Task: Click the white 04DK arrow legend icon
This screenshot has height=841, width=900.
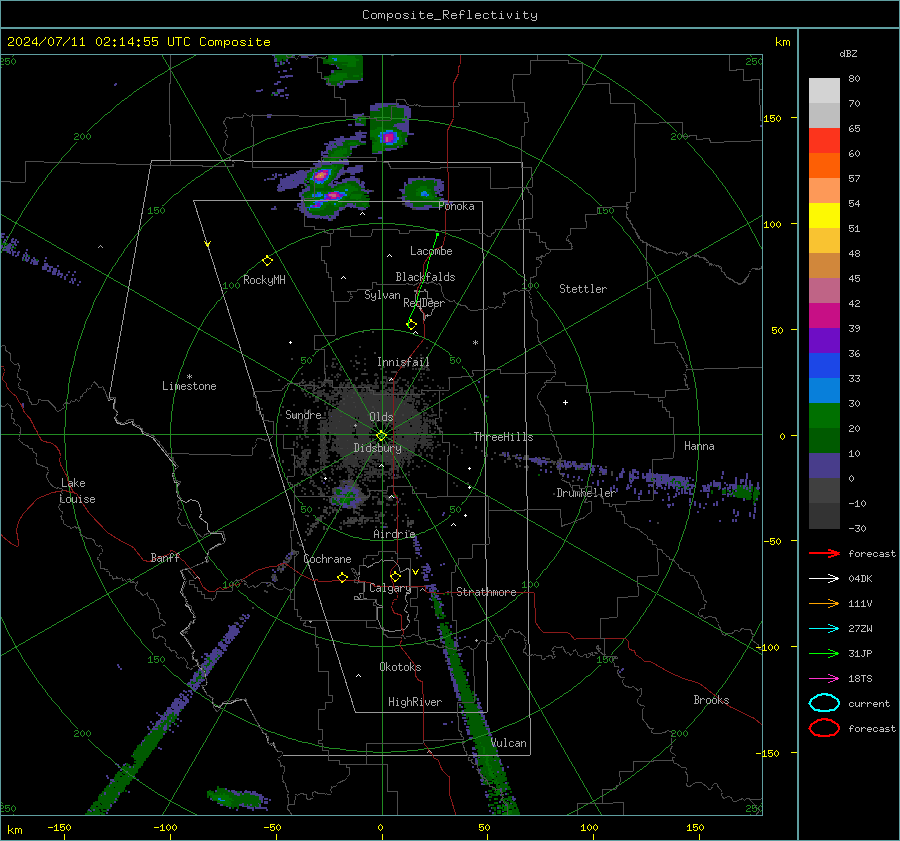Action: pos(824,578)
